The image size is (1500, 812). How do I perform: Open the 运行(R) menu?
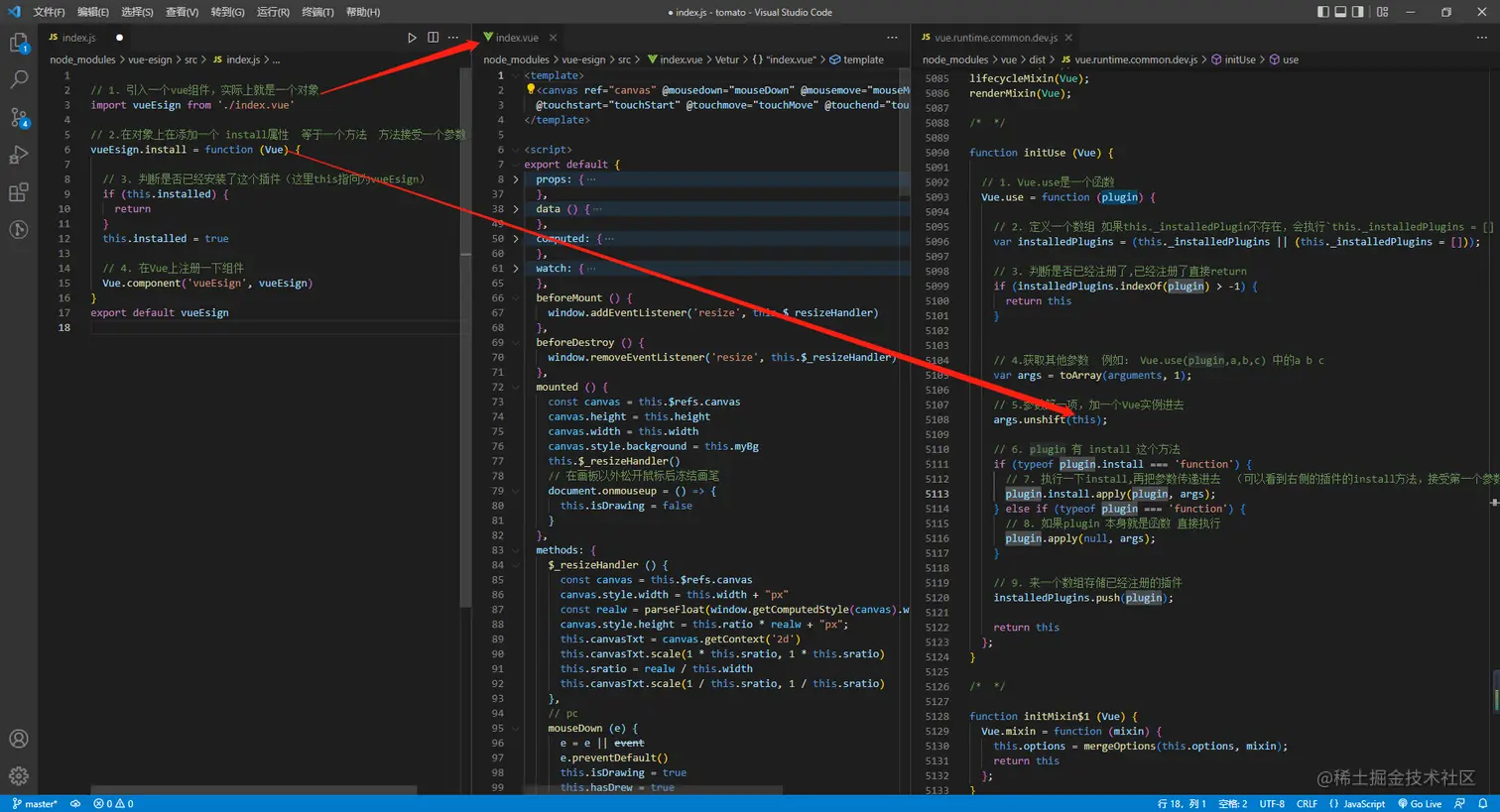pyautogui.click(x=273, y=12)
